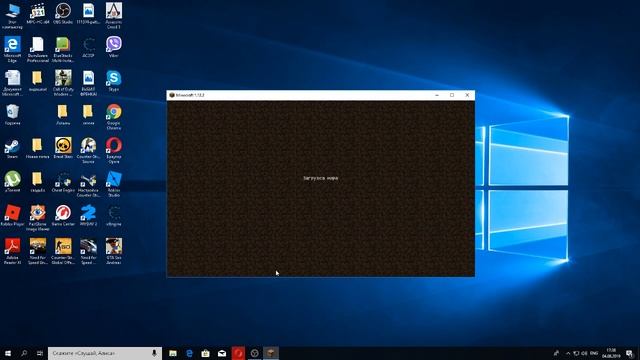Open Cheat Engine desktop shortcut

(63, 182)
